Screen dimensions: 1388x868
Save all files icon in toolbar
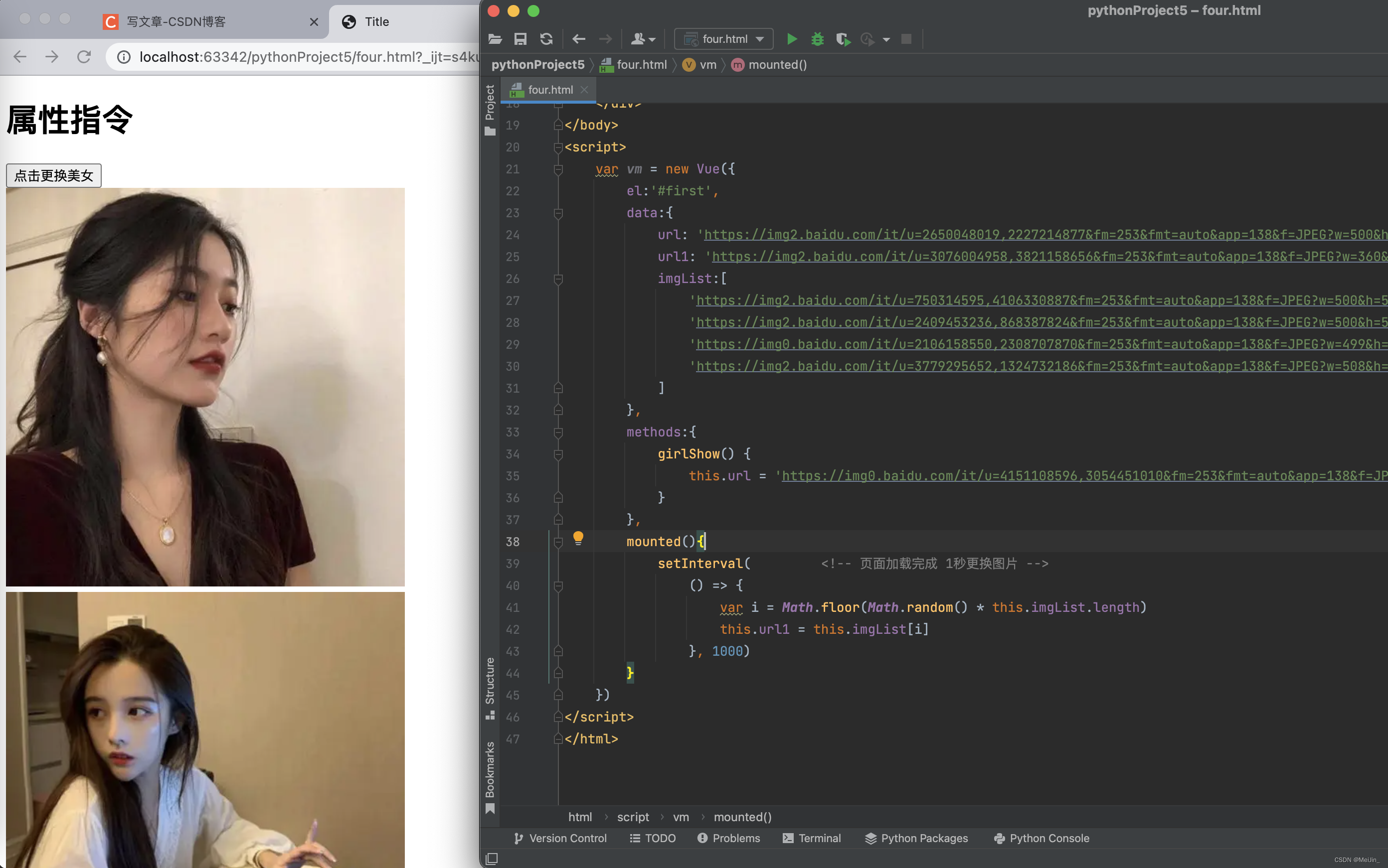(x=520, y=39)
